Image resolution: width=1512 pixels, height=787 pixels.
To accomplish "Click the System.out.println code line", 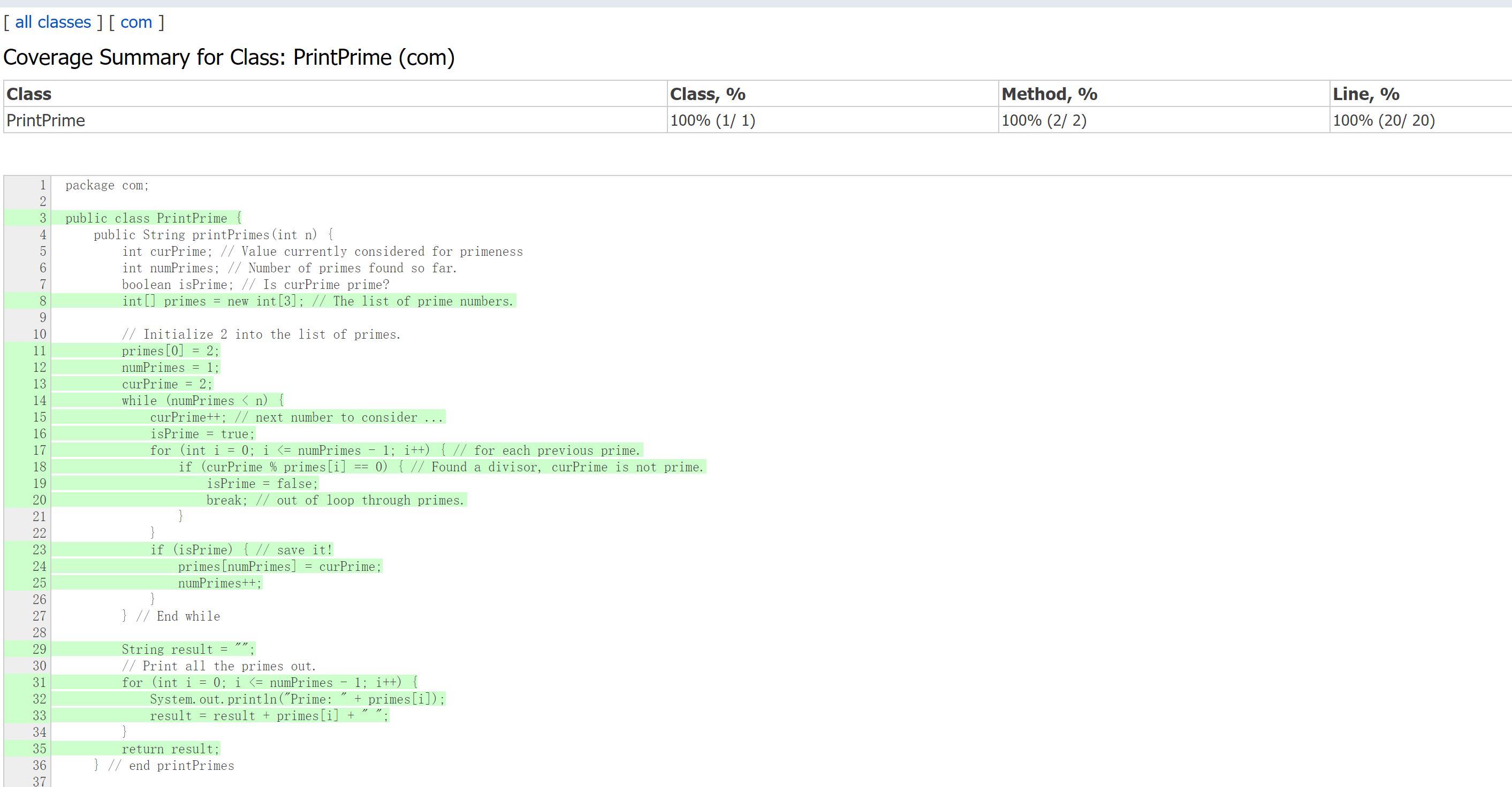I will click(297, 699).
